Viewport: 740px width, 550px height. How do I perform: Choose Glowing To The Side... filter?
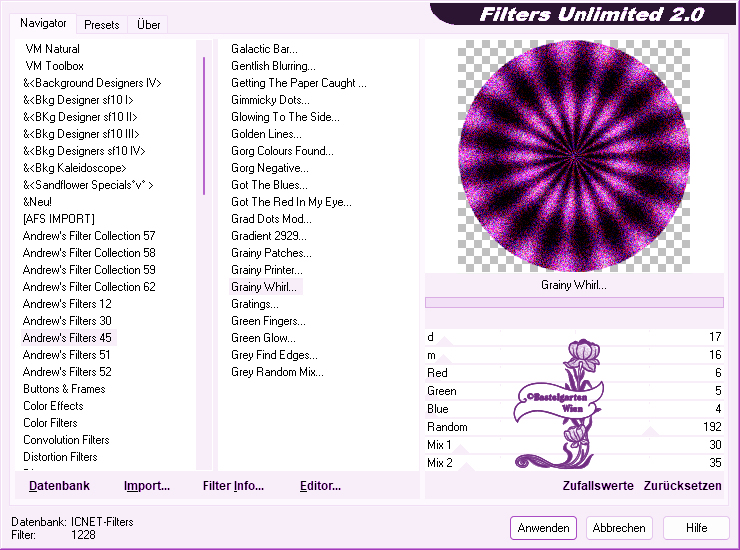[285, 117]
